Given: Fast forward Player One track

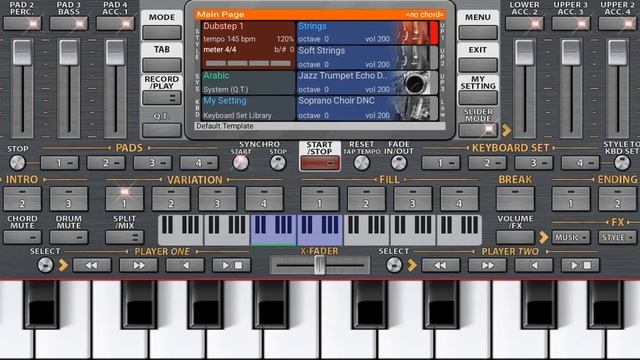Looking at the screenshot, I should click(x=138, y=265).
